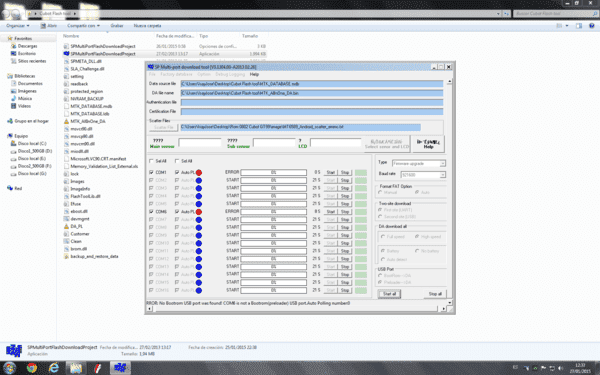Open the Option menu in download tool
The width and height of the screenshot is (600, 375).
pos(204,74)
